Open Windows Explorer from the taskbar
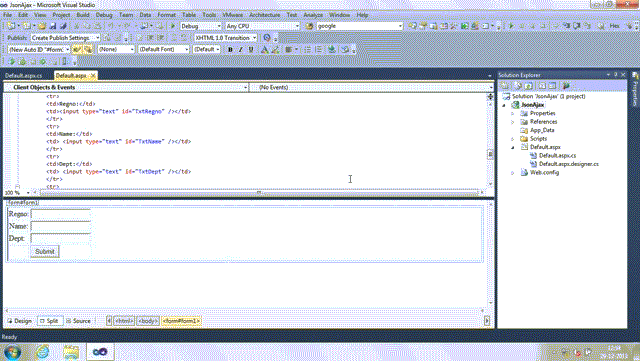Image resolution: width=640 pixels, height=361 pixels. (x=71, y=352)
